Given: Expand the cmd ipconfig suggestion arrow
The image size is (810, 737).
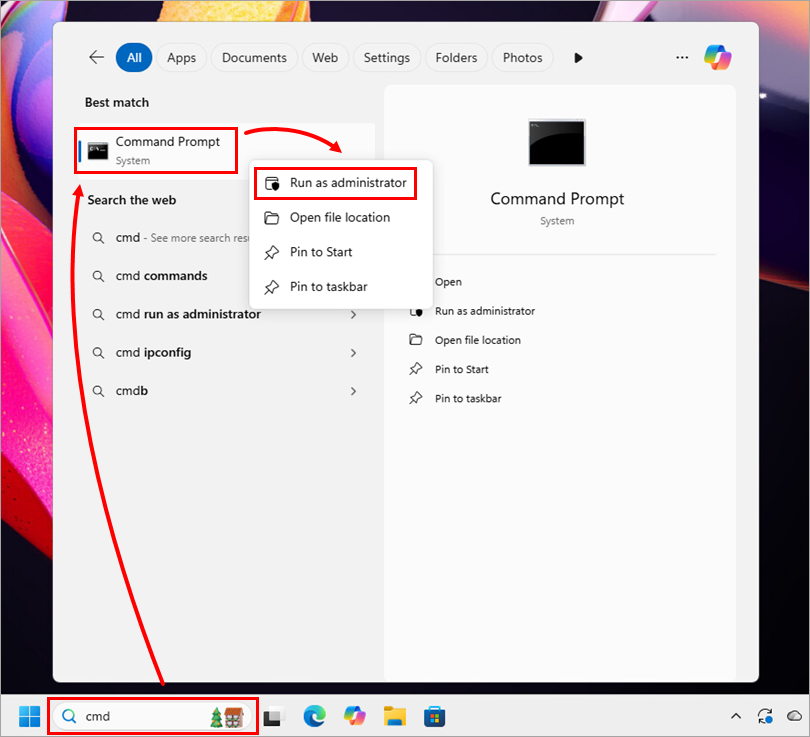Looking at the screenshot, I should point(354,353).
